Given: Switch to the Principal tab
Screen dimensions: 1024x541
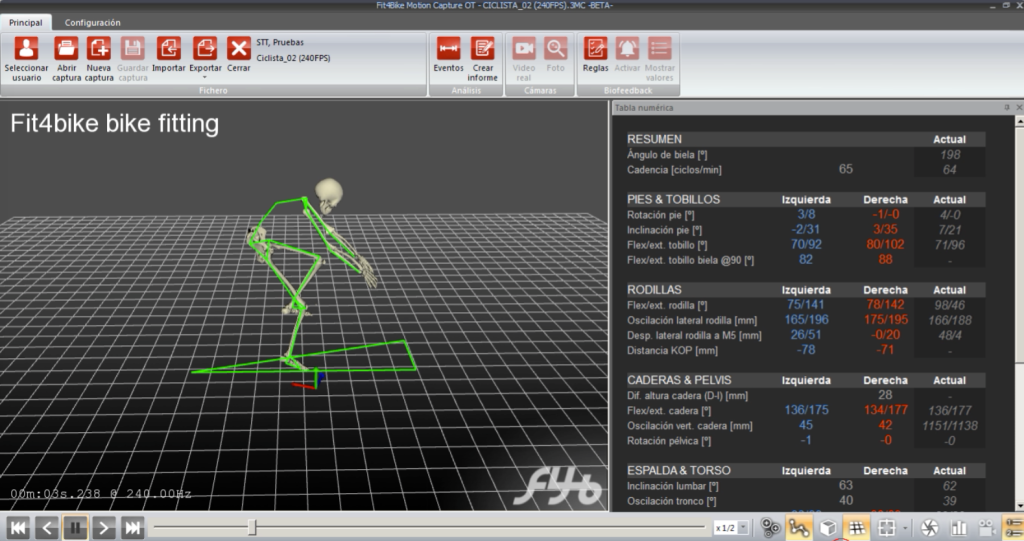Looking at the screenshot, I should pyautogui.click(x=25, y=22).
